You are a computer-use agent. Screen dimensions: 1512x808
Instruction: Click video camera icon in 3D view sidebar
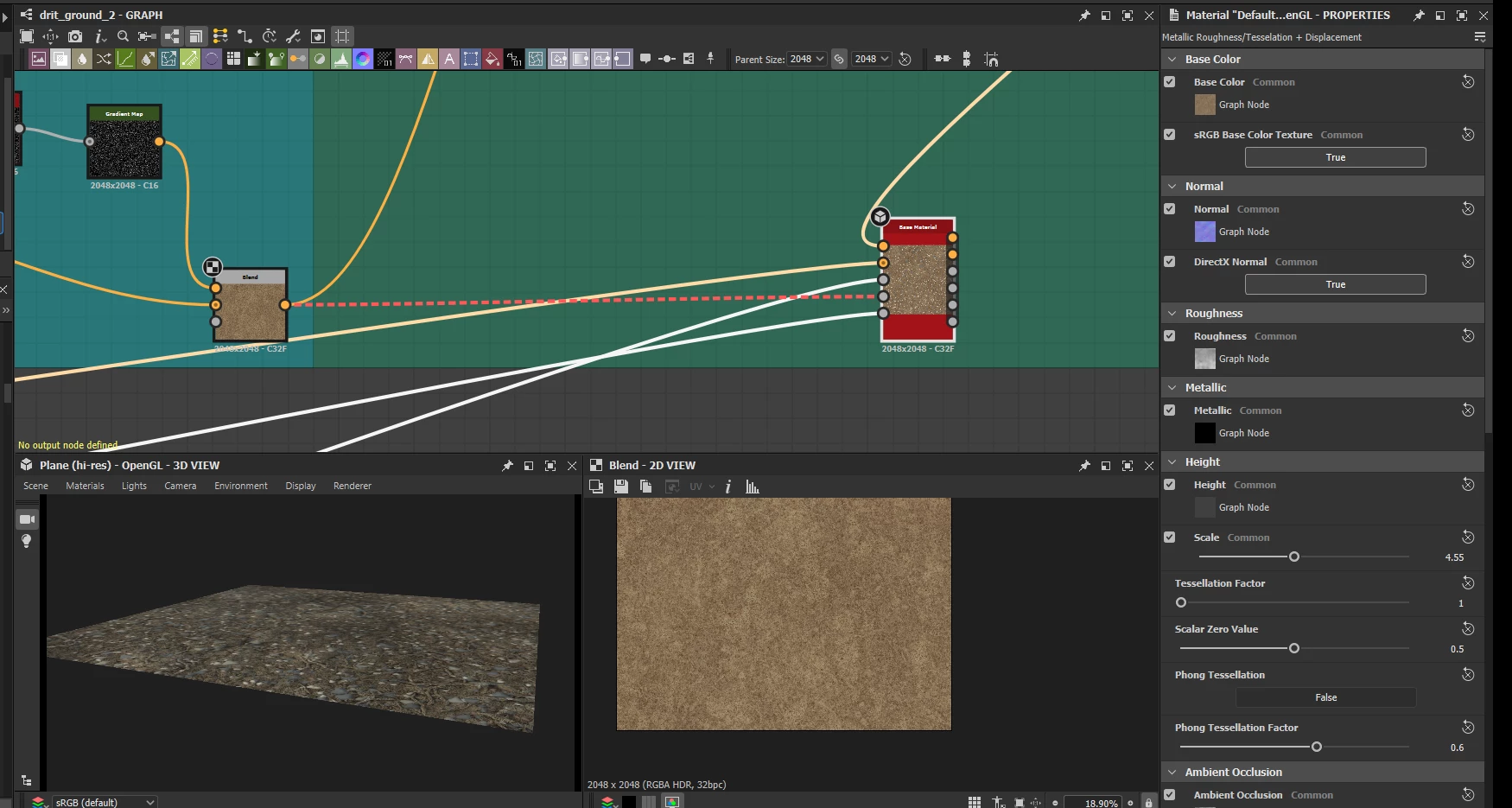(27, 519)
